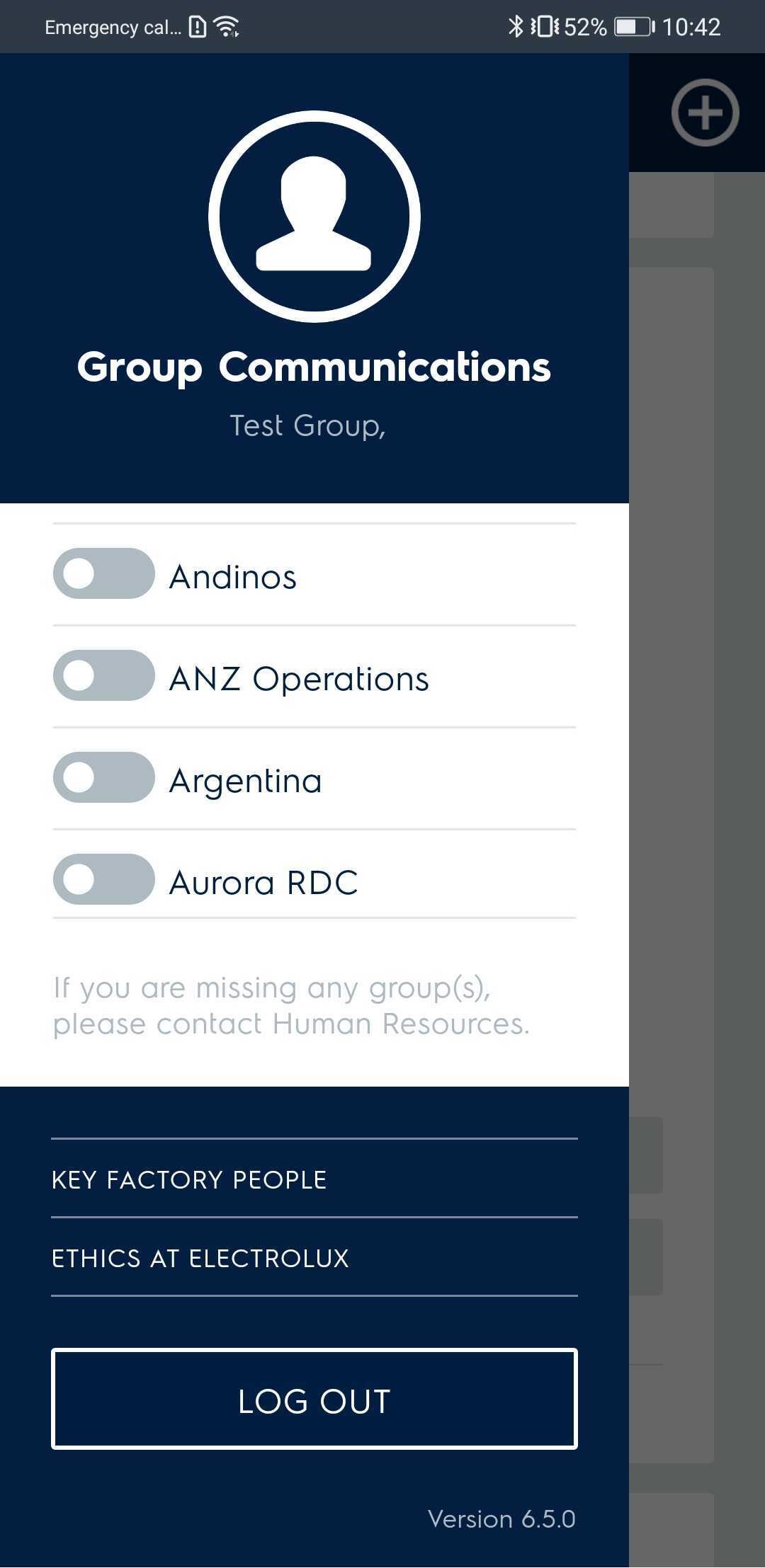Tap the clock in status bar
Screen dimensions: 765x1568
click(x=691, y=27)
